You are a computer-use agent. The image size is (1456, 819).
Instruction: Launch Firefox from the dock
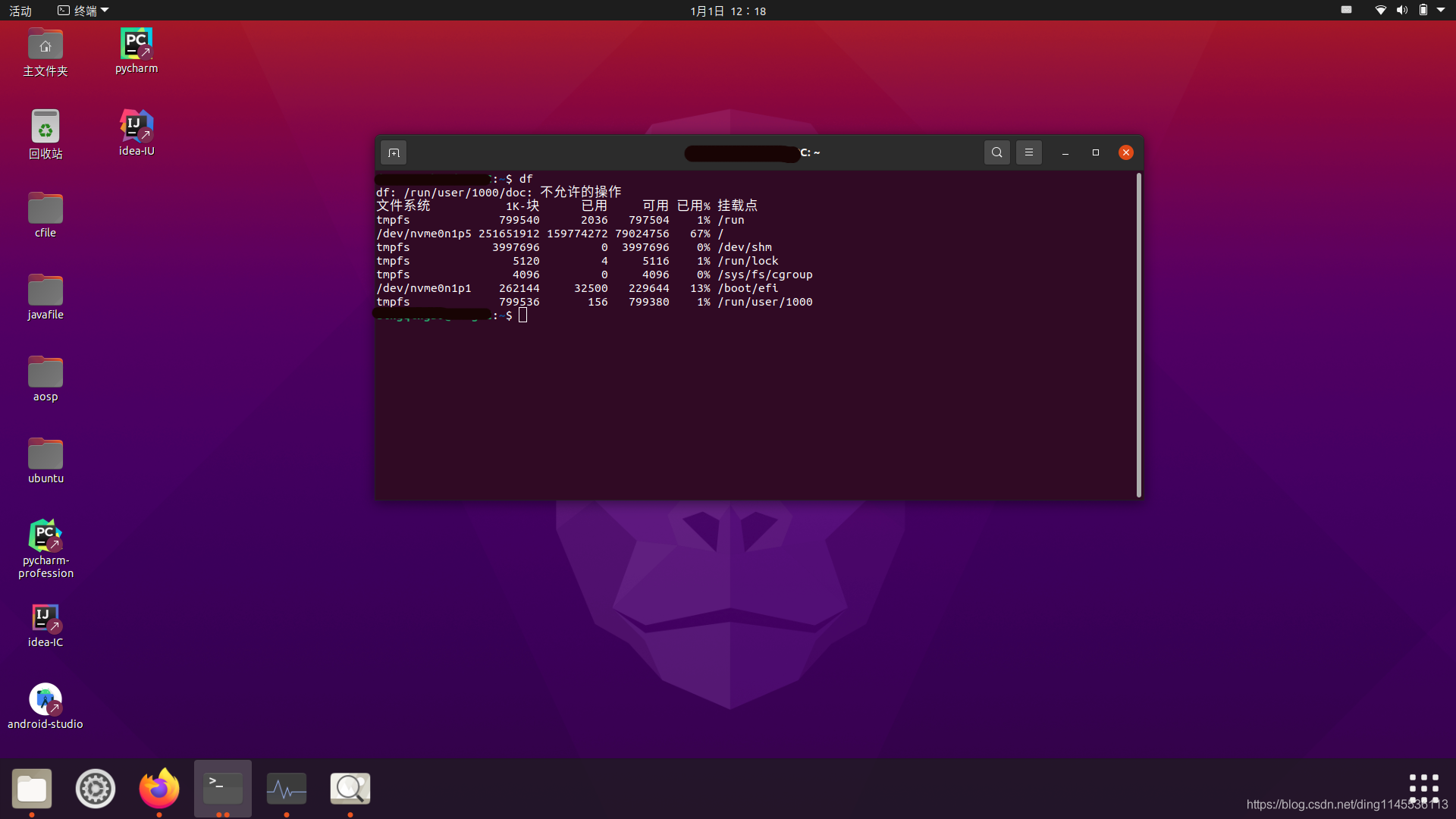point(158,788)
